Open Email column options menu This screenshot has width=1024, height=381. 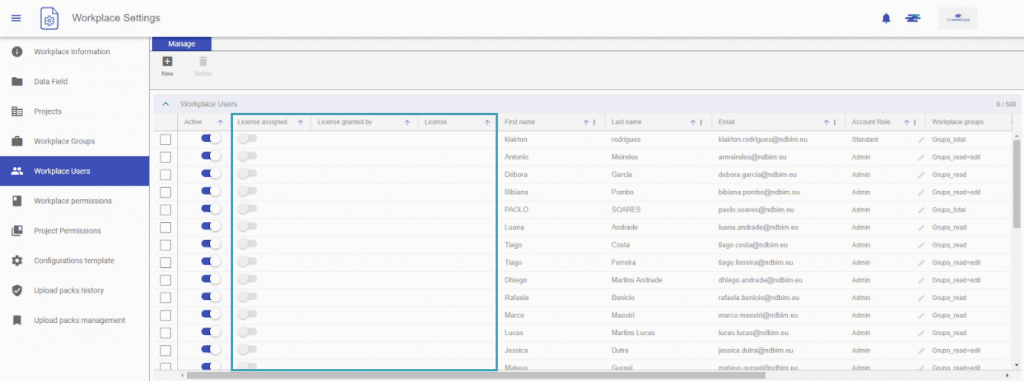coord(835,122)
